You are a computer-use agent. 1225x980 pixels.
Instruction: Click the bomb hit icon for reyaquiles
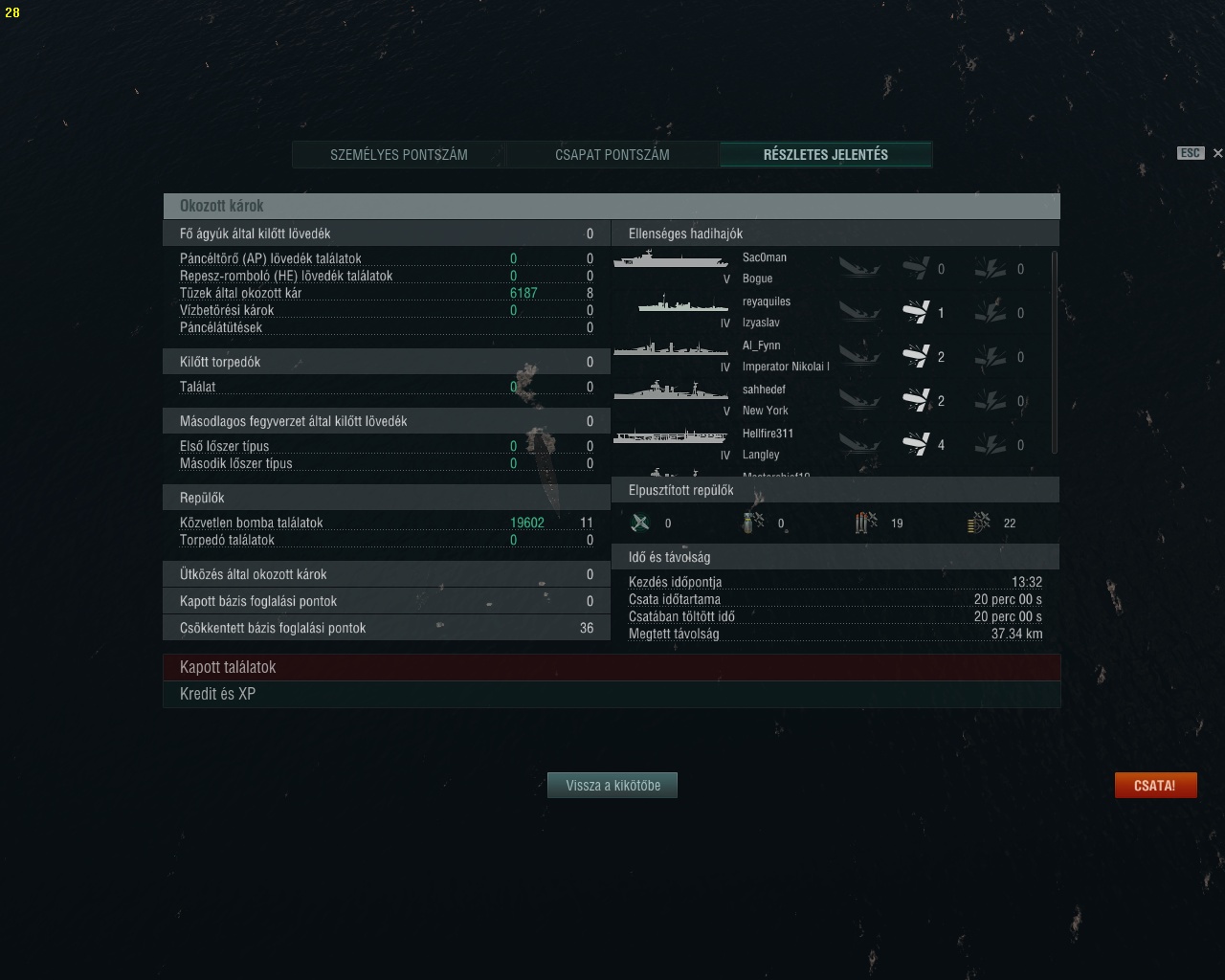pyautogui.click(x=916, y=312)
